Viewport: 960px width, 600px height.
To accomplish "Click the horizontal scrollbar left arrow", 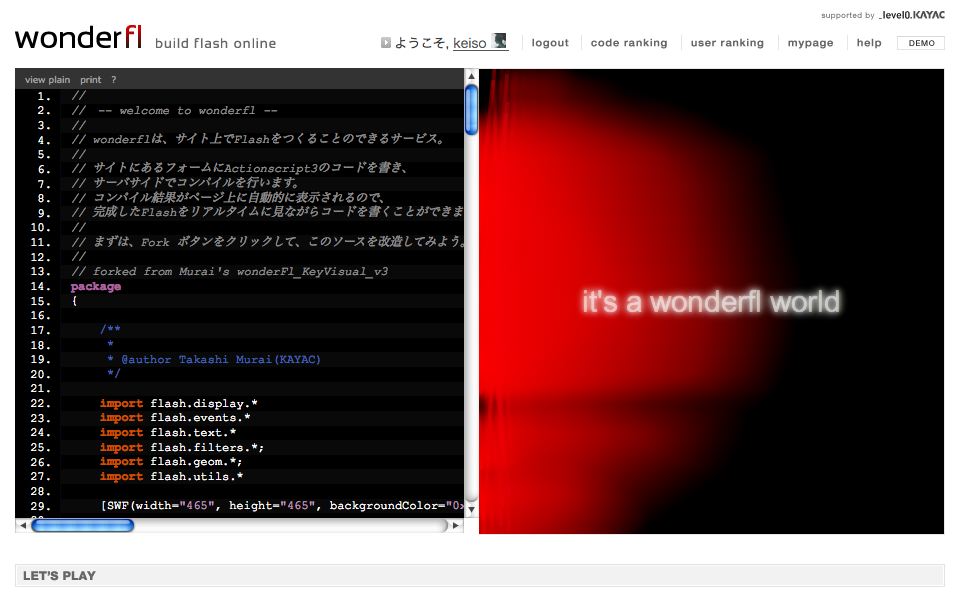I will click(x=23, y=525).
